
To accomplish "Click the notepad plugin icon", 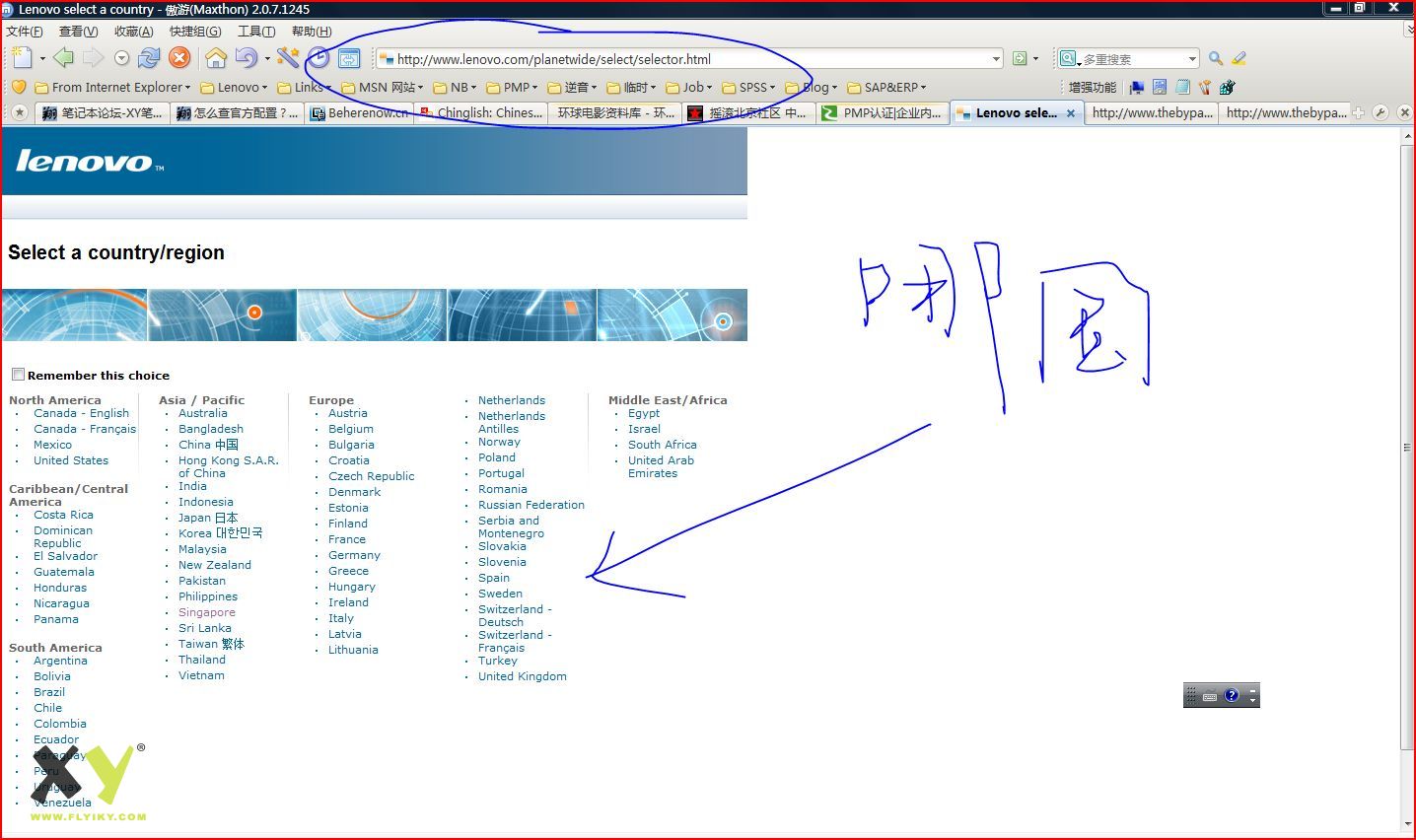I will pos(1182,87).
